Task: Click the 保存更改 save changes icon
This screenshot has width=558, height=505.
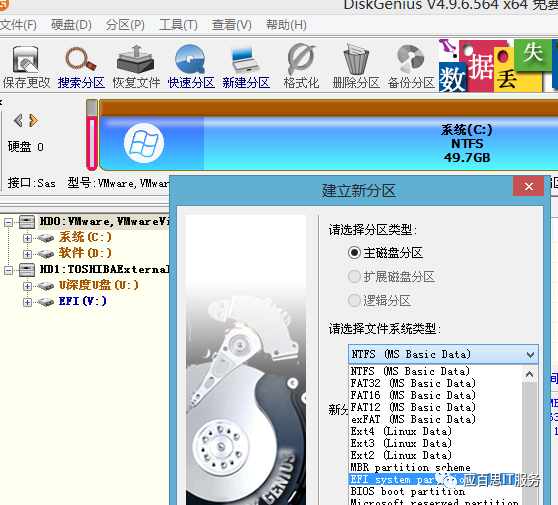Action: pos(26,67)
